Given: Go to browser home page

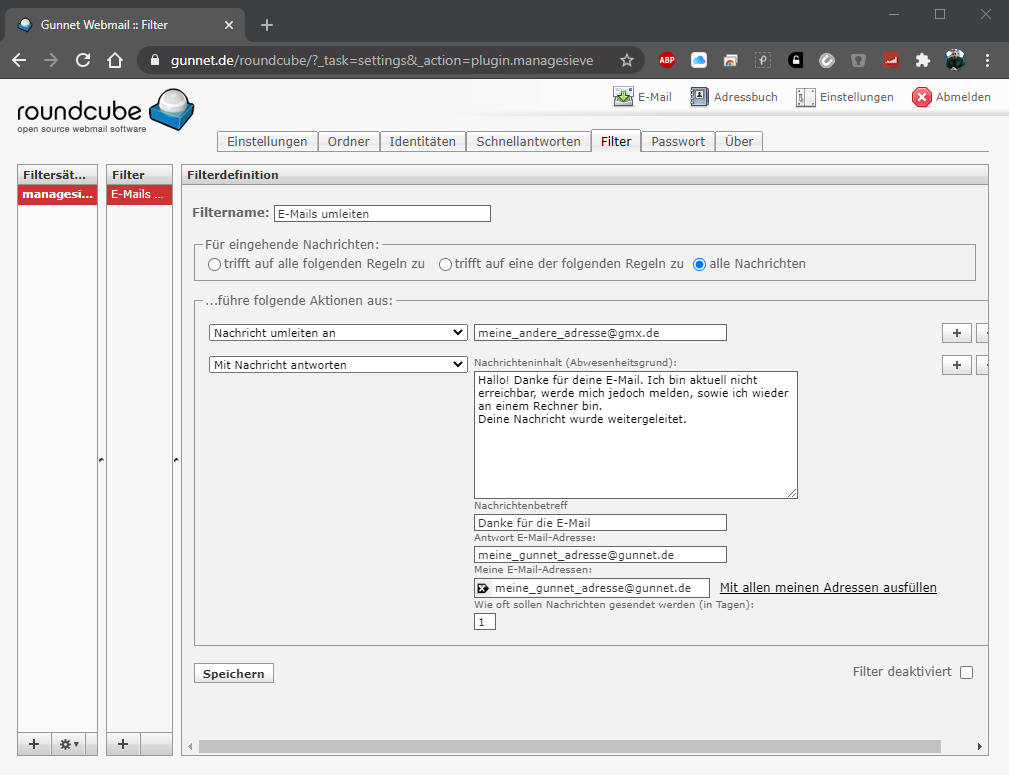Looking at the screenshot, I should [115, 61].
